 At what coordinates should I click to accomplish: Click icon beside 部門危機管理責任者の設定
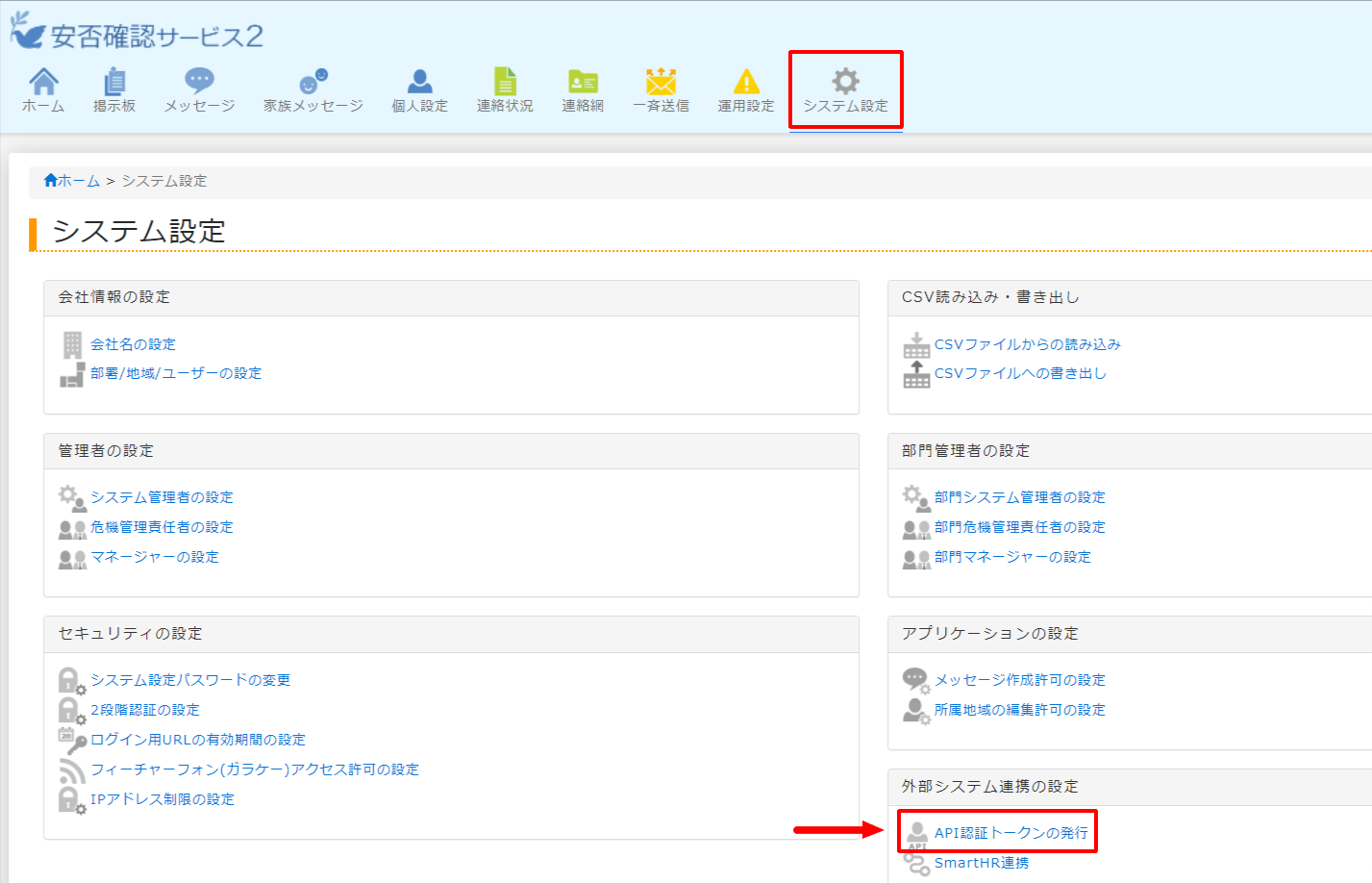[917, 528]
